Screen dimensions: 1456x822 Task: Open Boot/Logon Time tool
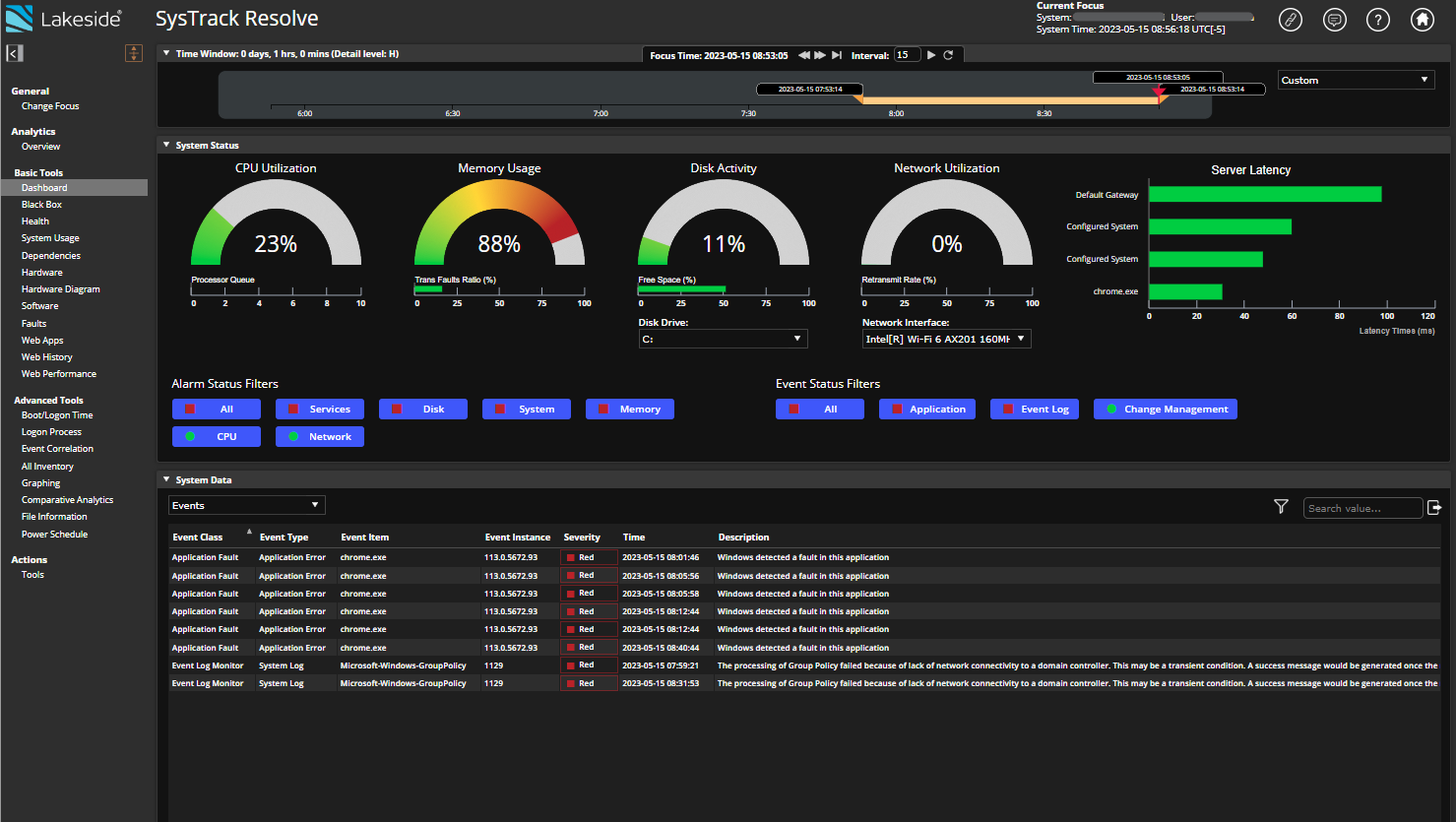(x=57, y=415)
